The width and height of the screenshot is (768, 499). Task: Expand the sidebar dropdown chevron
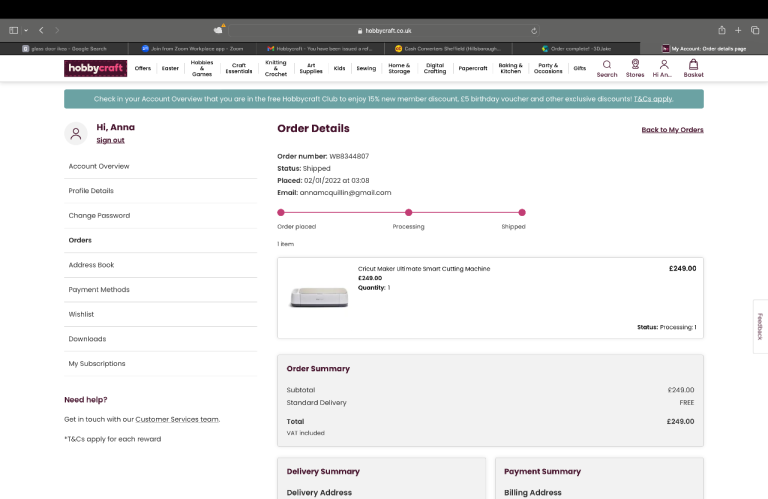tap(26, 31)
